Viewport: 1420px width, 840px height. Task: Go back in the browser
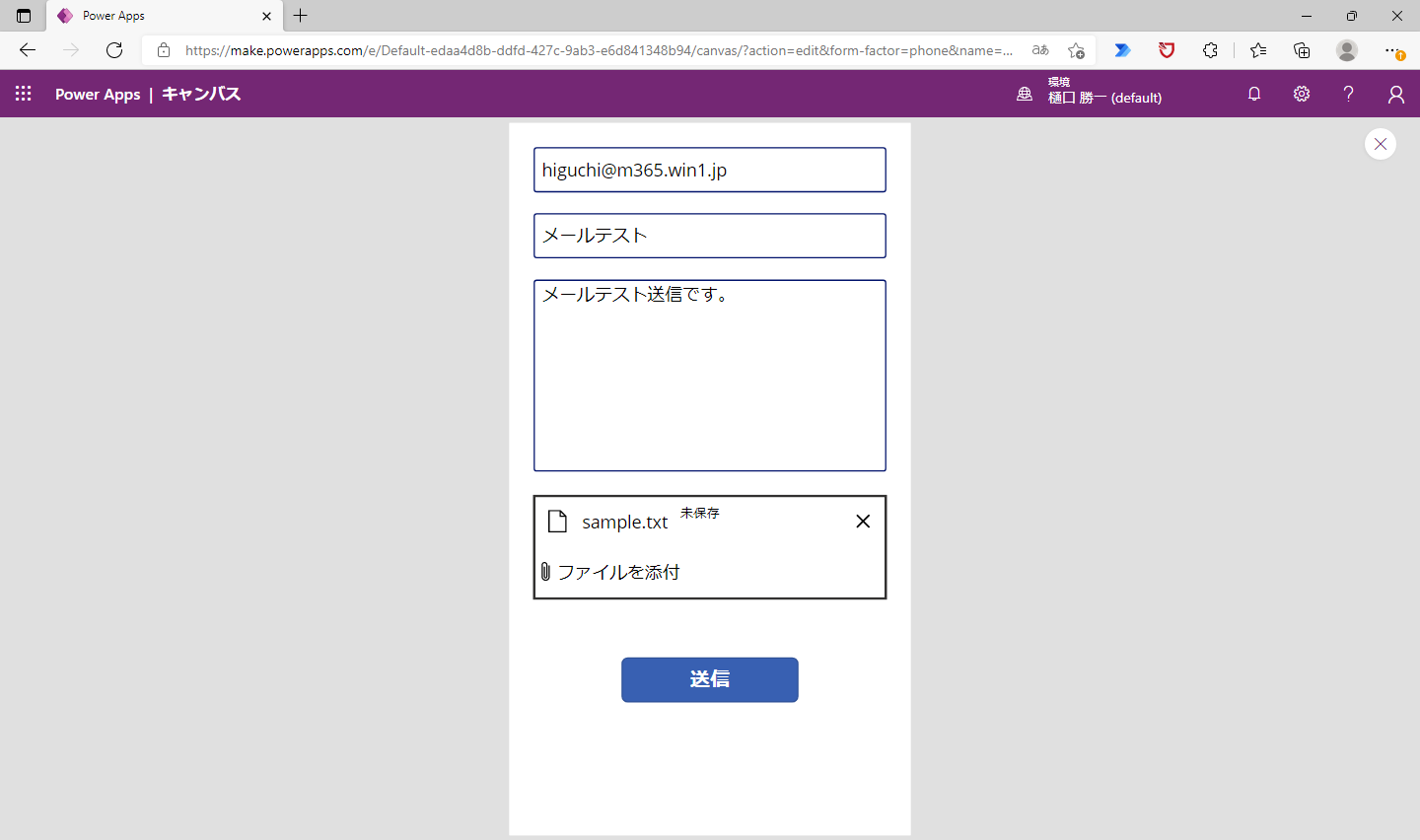click(28, 50)
